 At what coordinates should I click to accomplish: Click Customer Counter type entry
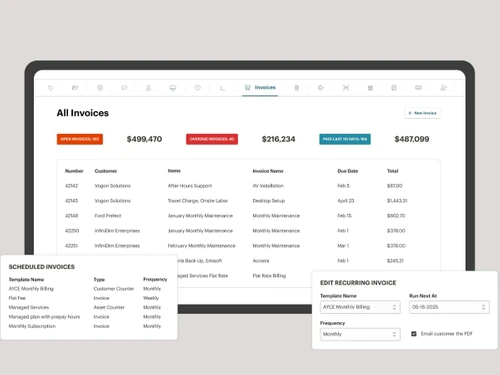pos(114,289)
